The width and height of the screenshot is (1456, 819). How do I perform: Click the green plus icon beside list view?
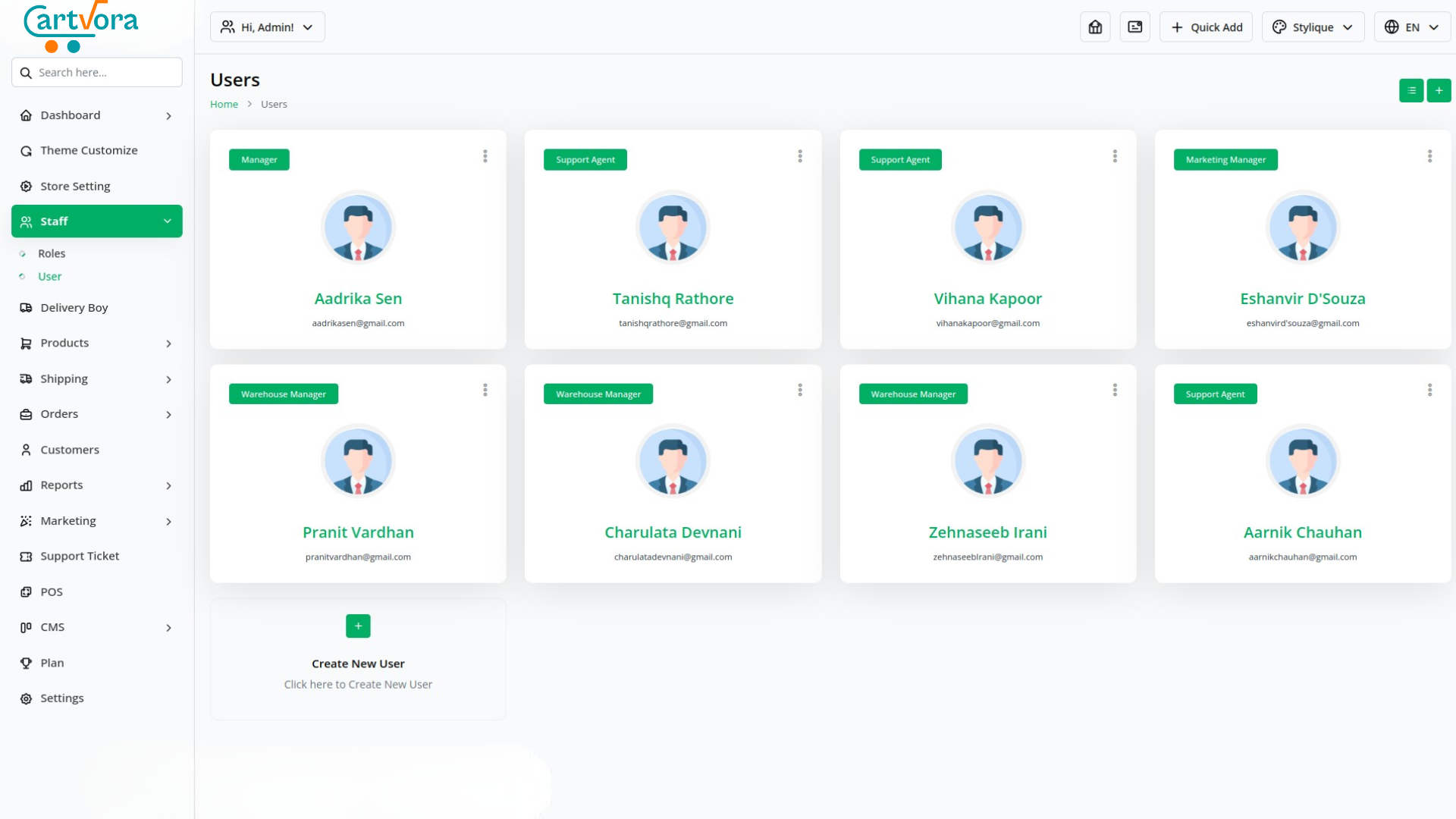tap(1439, 90)
